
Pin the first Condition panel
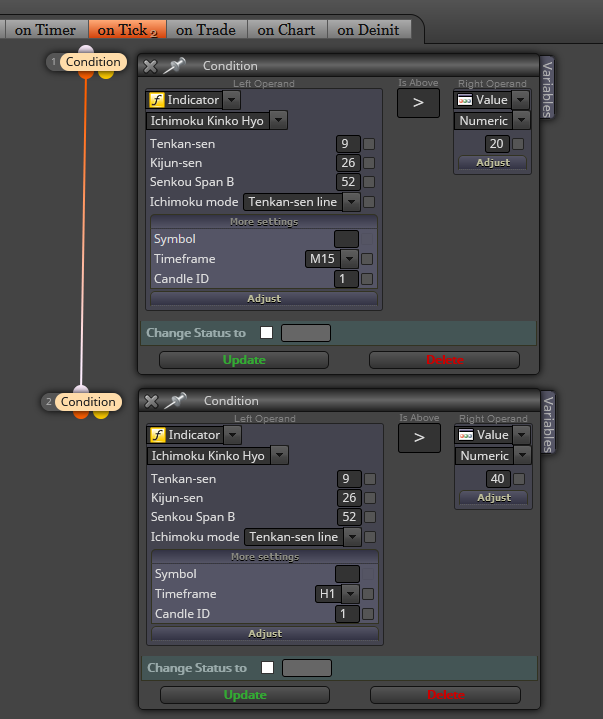click(x=175, y=66)
